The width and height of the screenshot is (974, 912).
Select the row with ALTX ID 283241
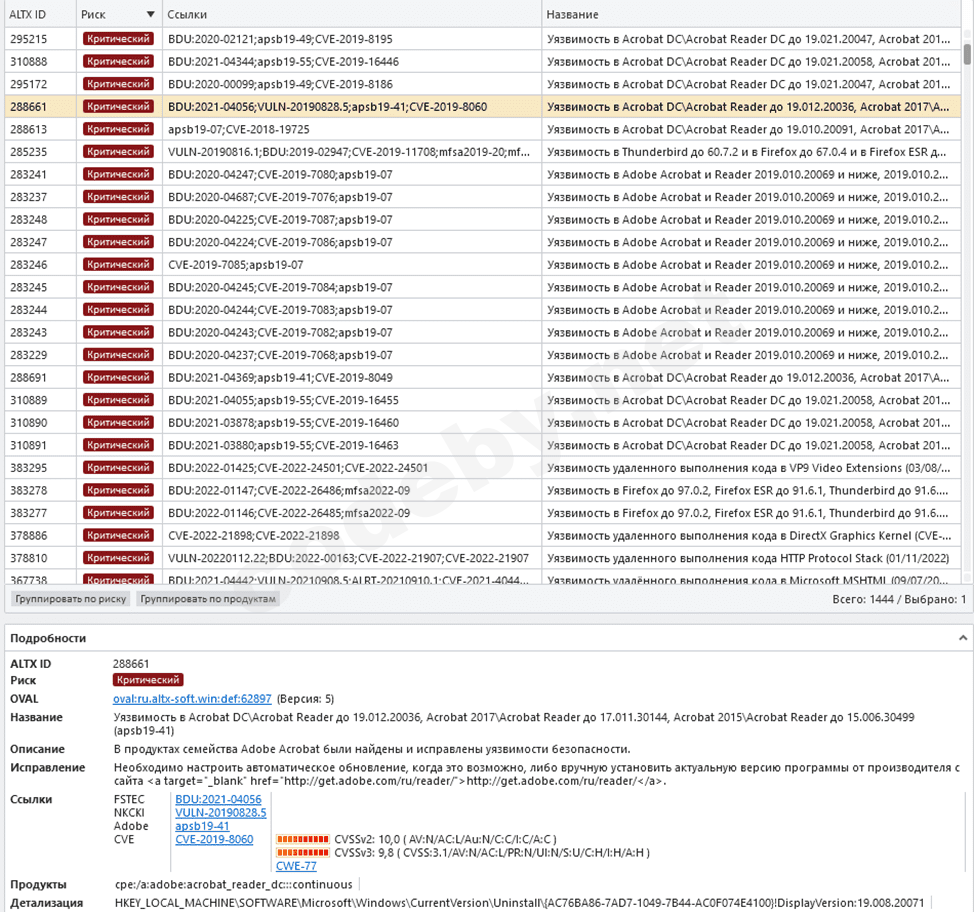pyautogui.click(x=483, y=175)
